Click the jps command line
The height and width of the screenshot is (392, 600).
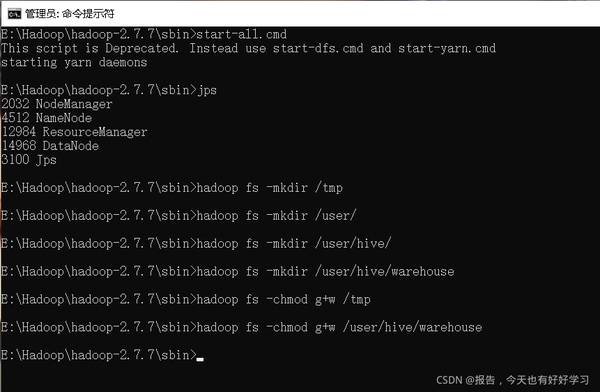click(109, 90)
